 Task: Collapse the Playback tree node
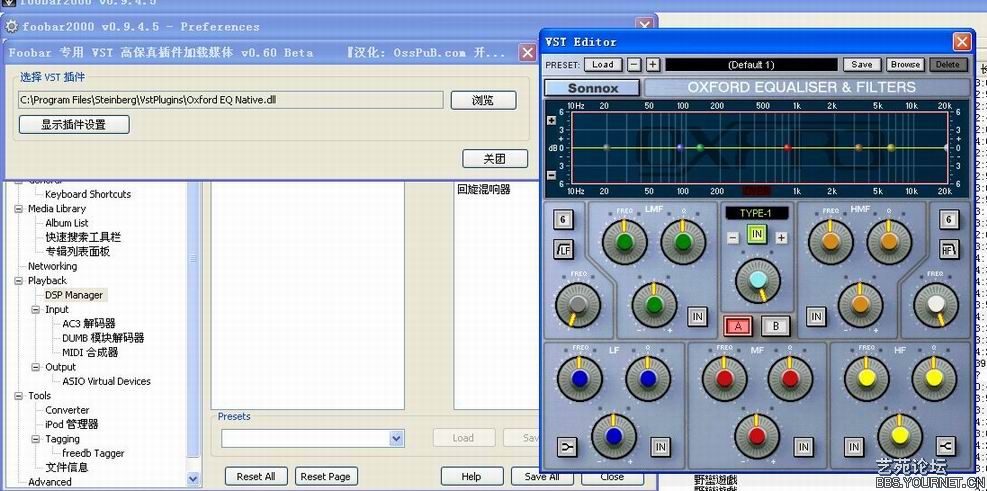(x=19, y=280)
